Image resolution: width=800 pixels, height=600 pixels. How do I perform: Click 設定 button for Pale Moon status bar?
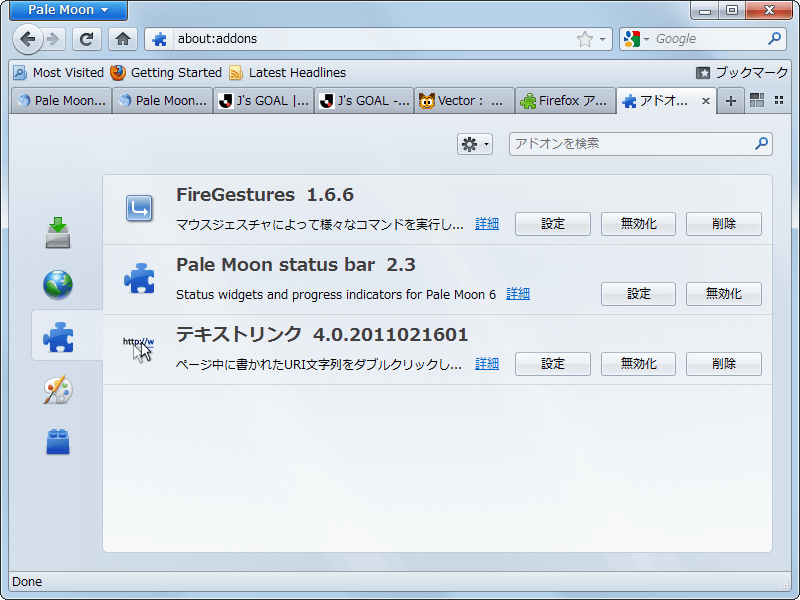pos(638,294)
